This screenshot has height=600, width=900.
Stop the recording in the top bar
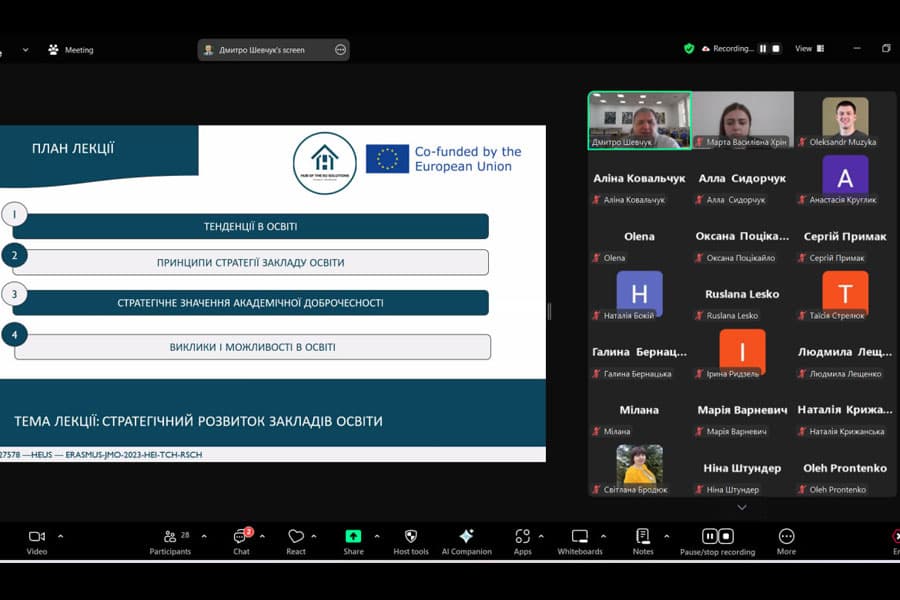[775, 48]
